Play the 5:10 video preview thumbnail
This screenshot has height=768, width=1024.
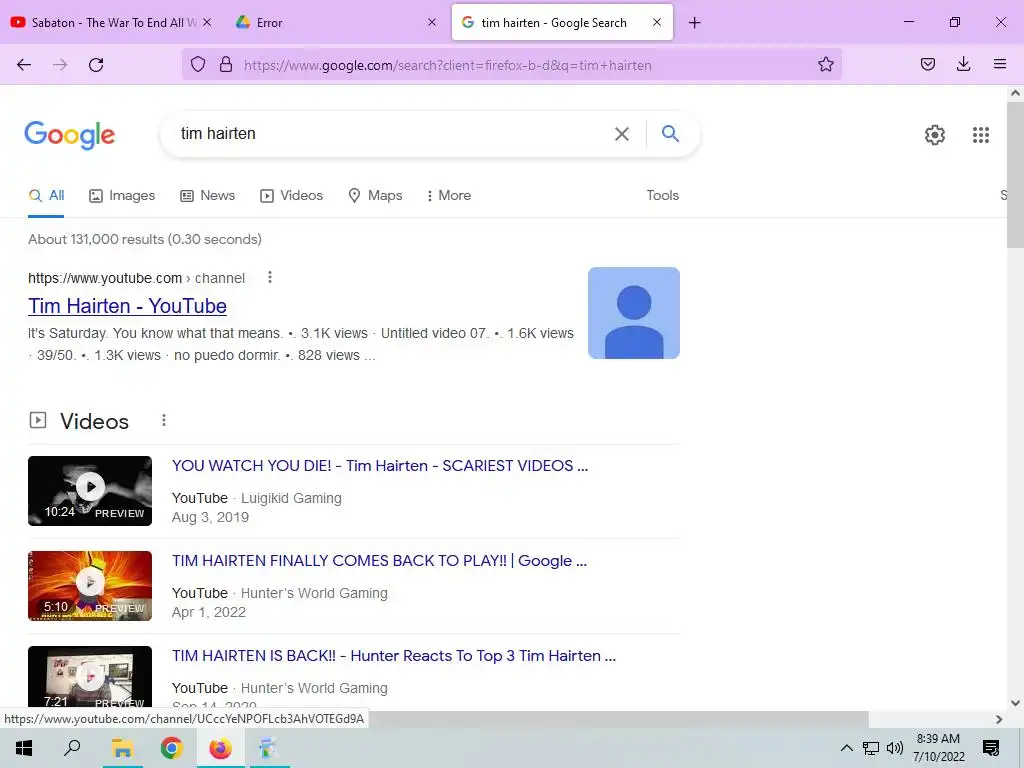point(90,586)
